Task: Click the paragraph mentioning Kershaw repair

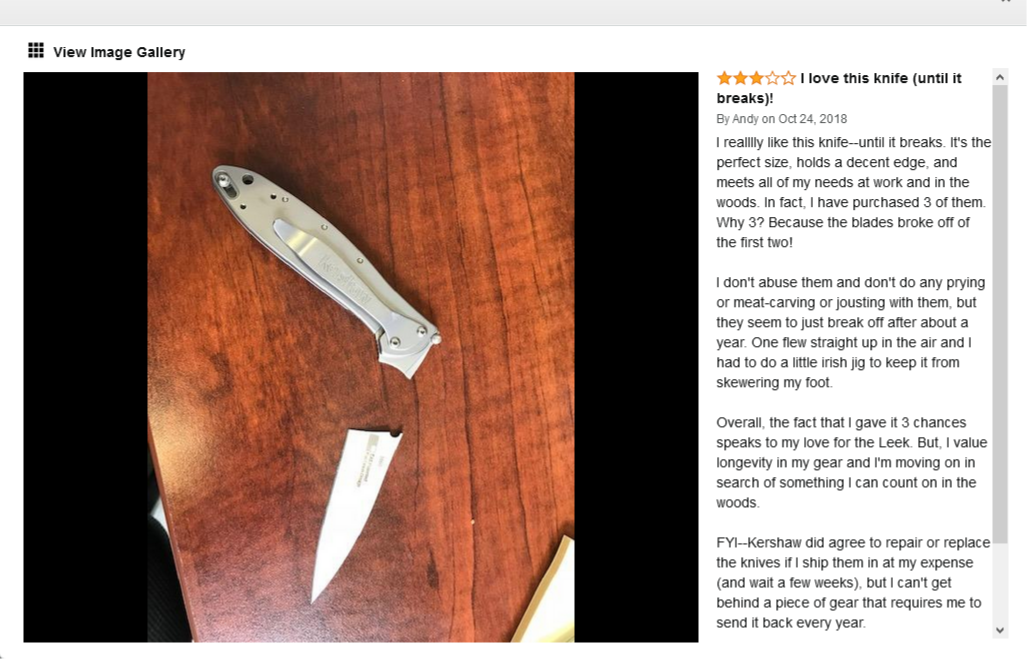Action: coord(853,582)
